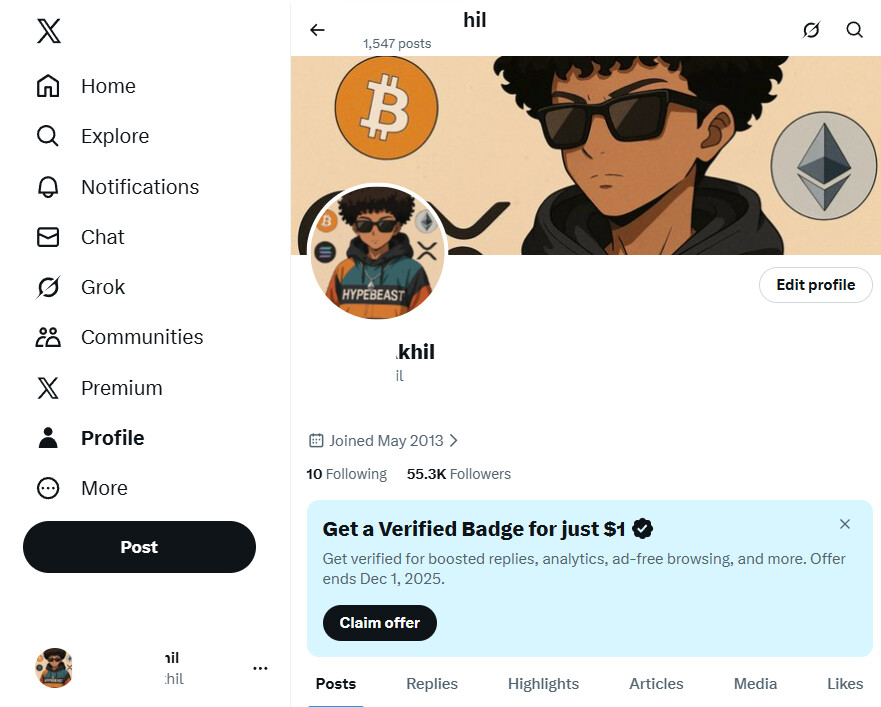Switch to the Highlights tab
881x707 pixels.
coord(543,684)
